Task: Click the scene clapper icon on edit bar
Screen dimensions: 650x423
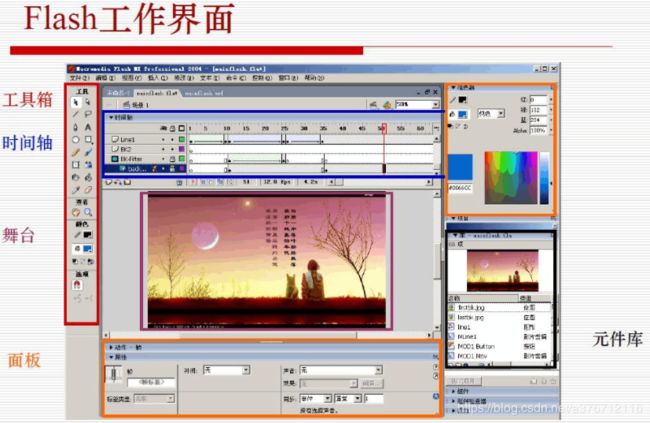Action: (126, 105)
